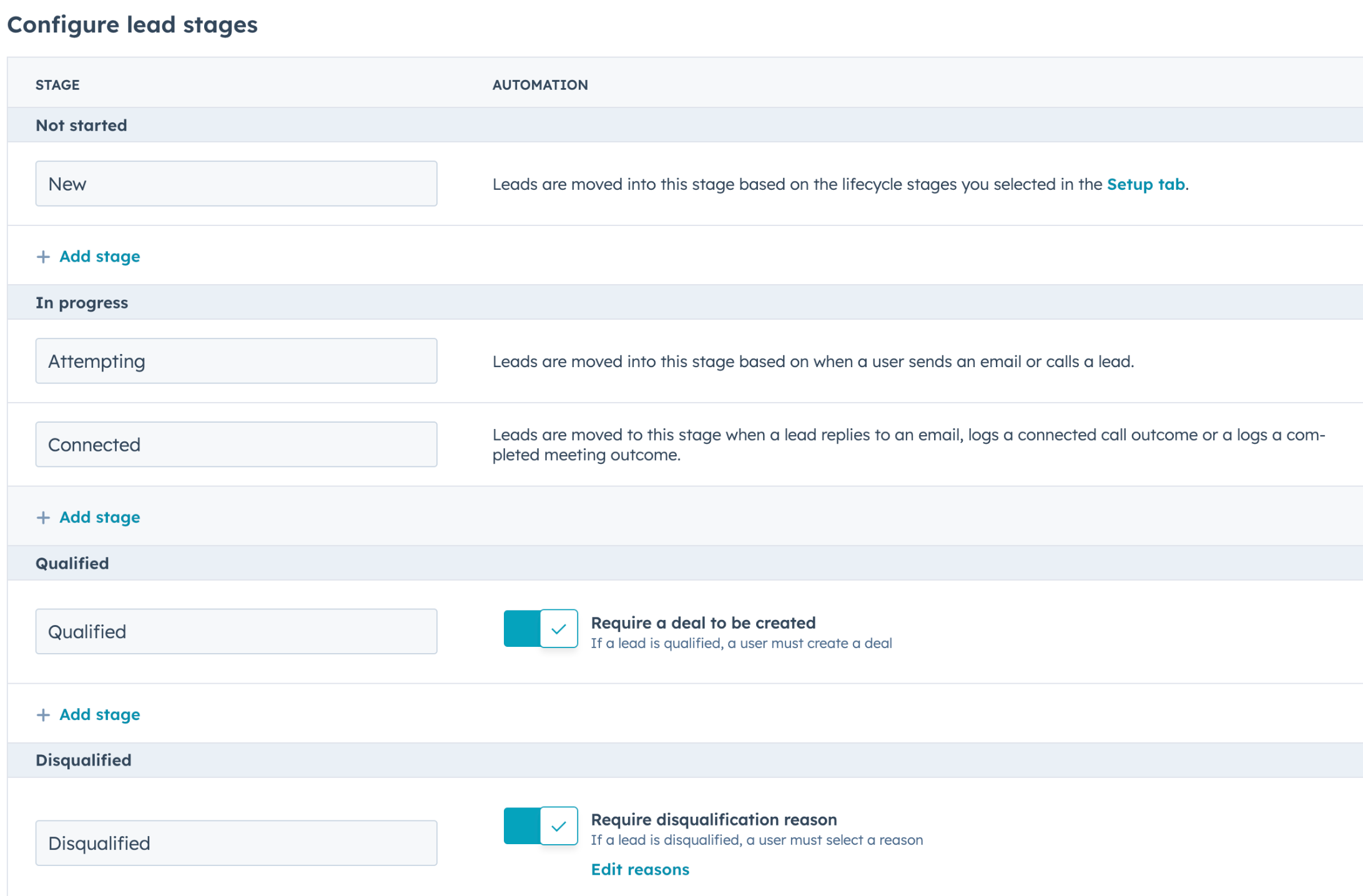Edit the Connected stage name field
This screenshot has height=896, width=1363.
point(236,445)
